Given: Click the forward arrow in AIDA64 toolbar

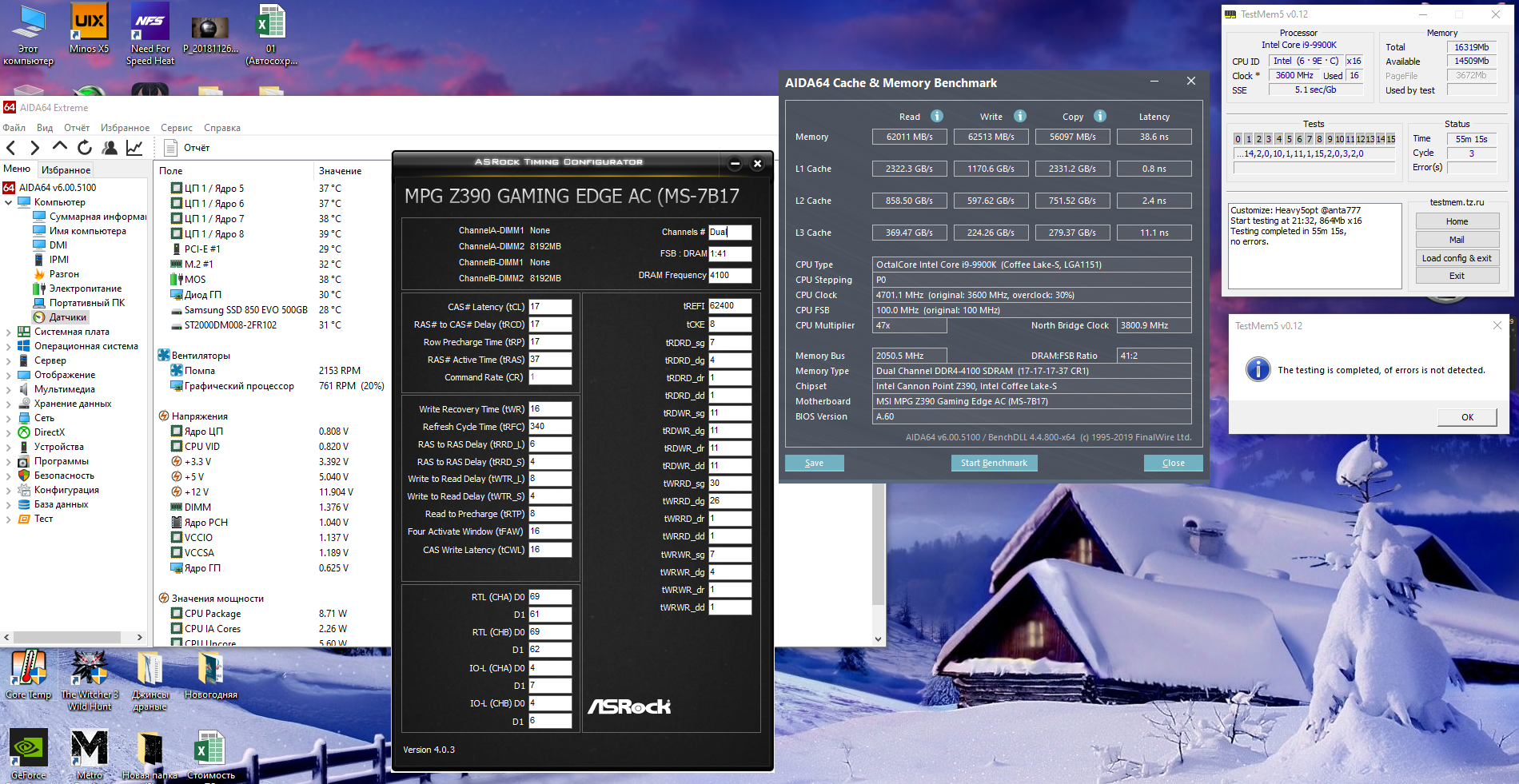Looking at the screenshot, I should coord(34,147).
